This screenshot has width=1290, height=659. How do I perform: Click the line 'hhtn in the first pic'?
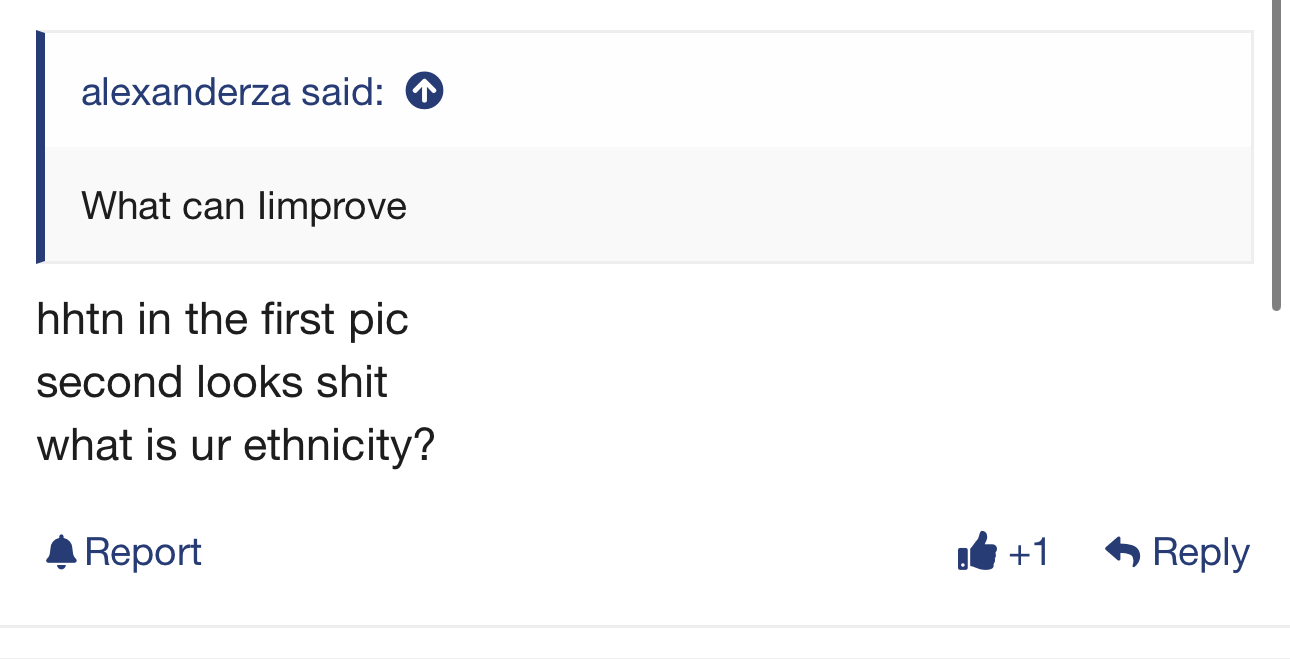[x=222, y=320]
